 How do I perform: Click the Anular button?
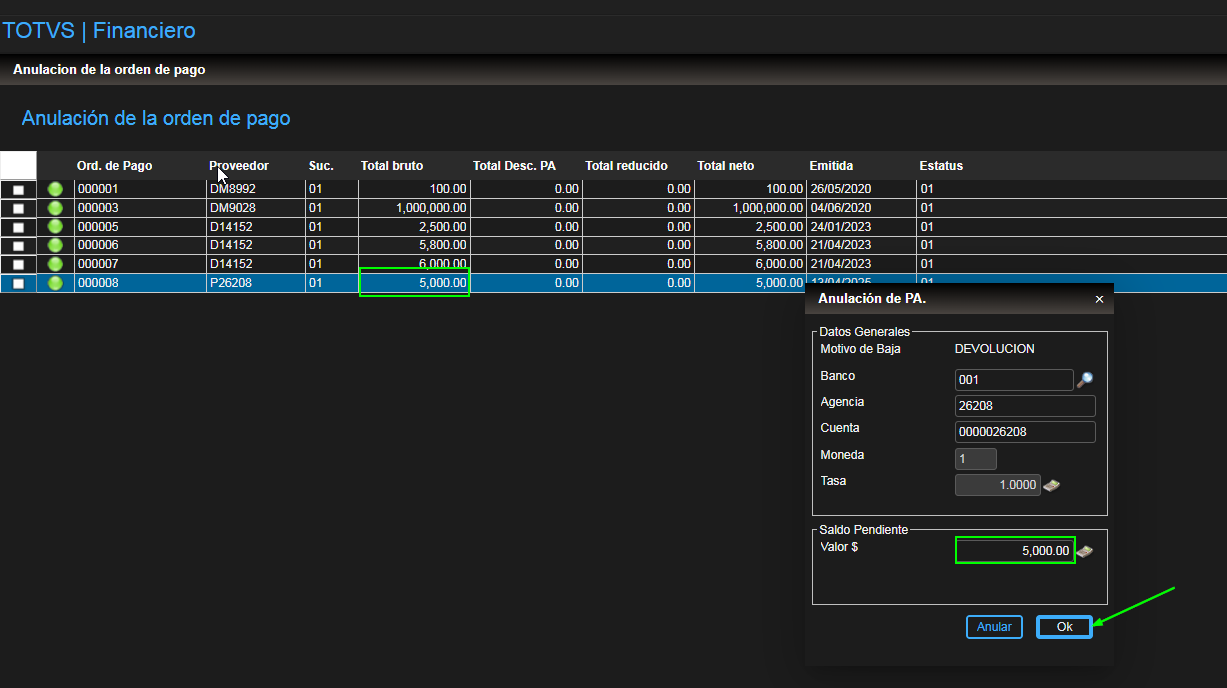tap(994, 627)
